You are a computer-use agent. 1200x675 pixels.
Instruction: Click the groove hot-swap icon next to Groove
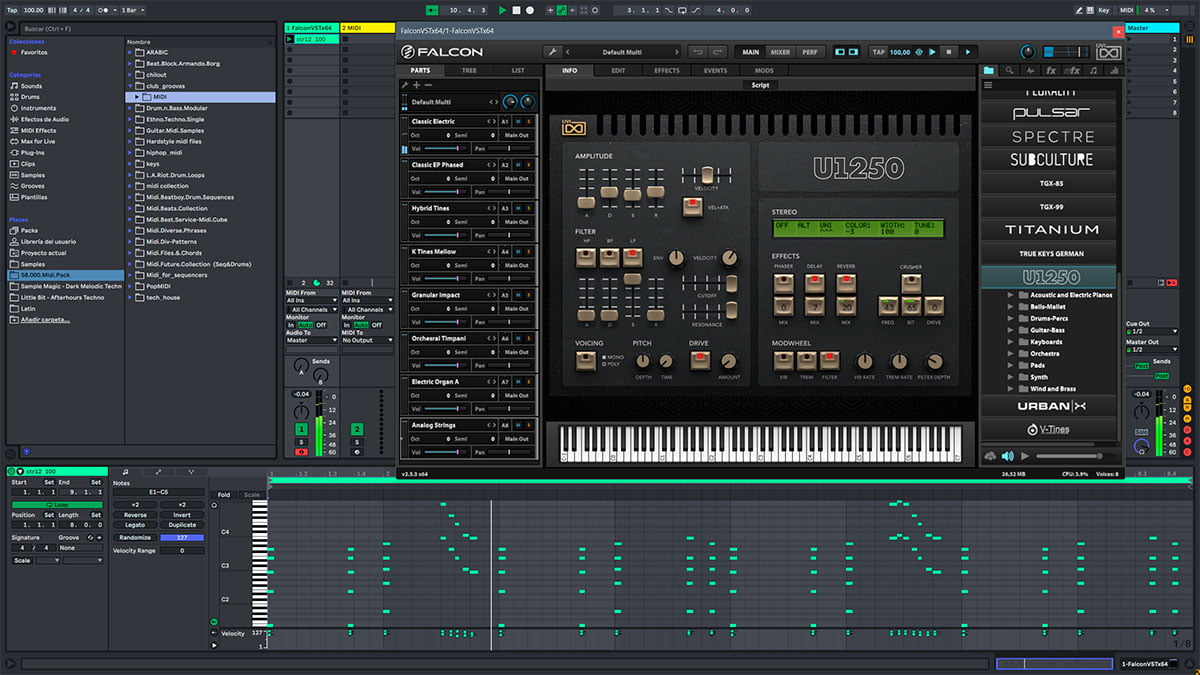click(x=91, y=537)
